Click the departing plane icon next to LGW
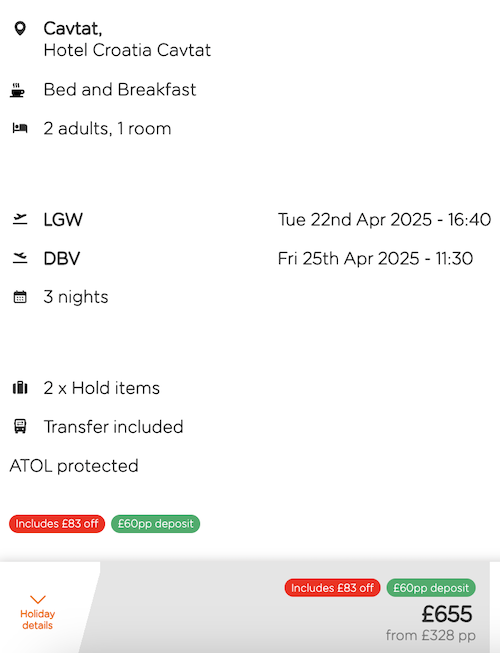 click(x=20, y=219)
